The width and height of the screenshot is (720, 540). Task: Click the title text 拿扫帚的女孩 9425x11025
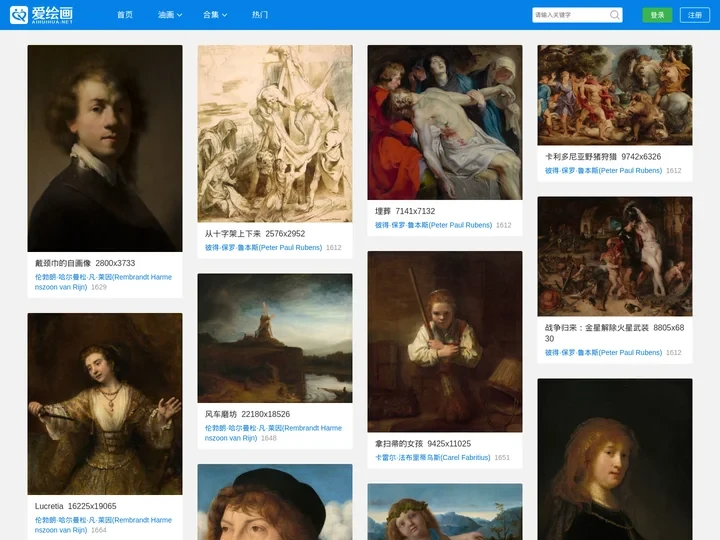point(423,444)
